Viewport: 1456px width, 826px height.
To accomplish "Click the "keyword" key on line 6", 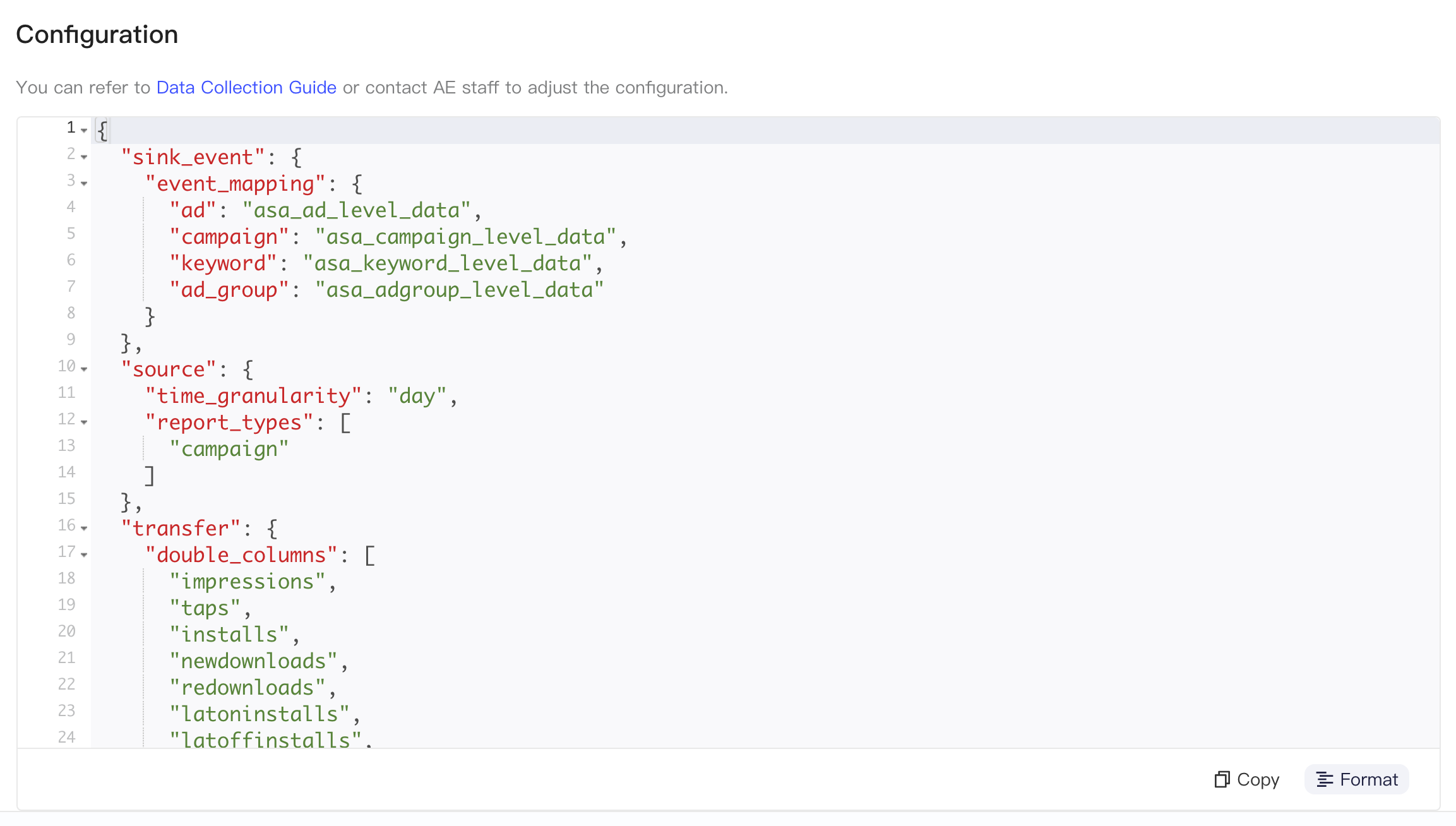I will [224, 263].
